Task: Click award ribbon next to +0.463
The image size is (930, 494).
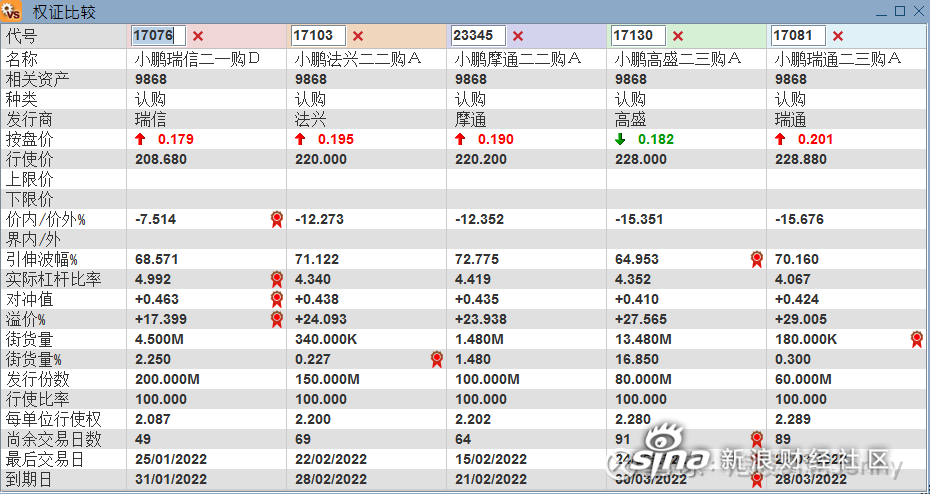Action: point(276,299)
